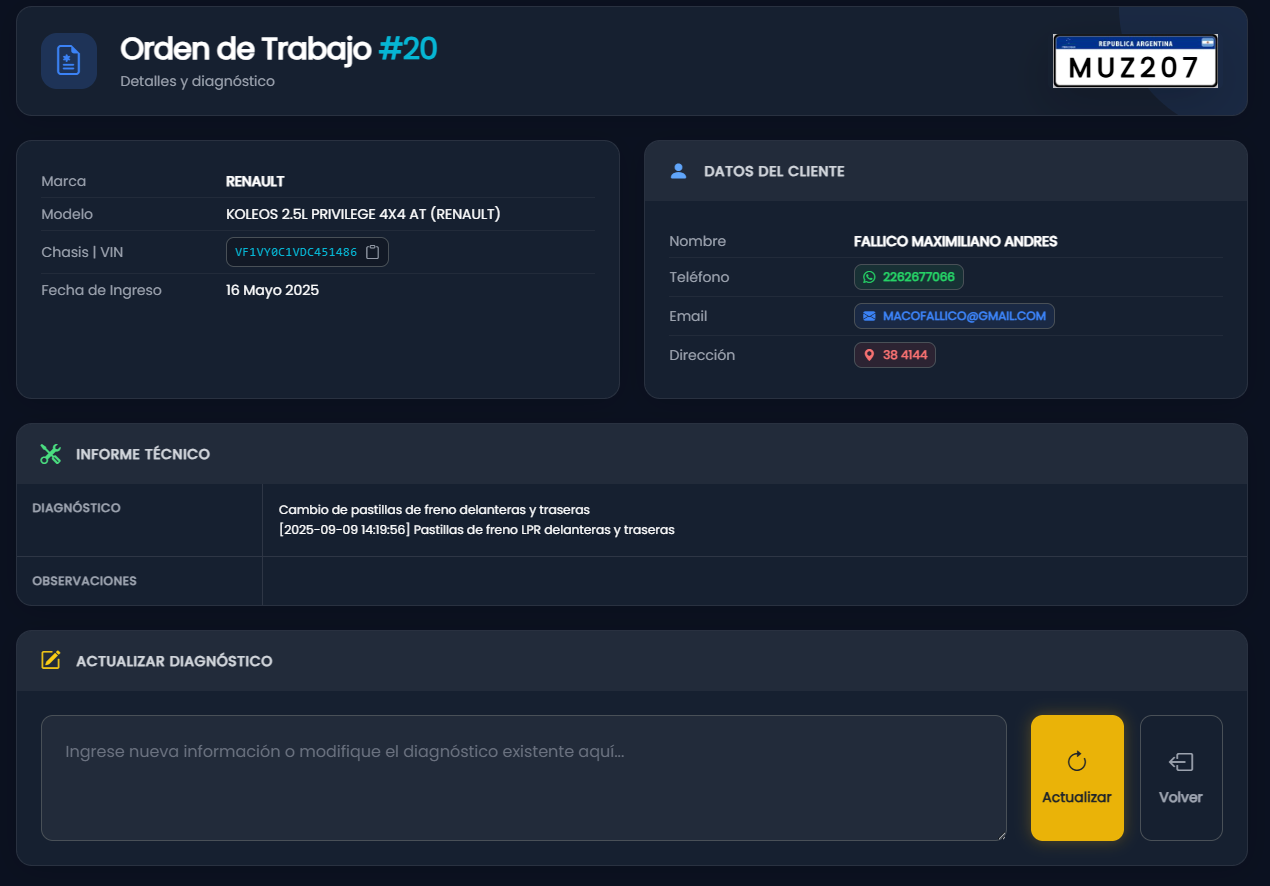Image resolution: width=1270 pixels, height=886 pixels.
Task: Click the location pin icon in address badge
Action: click(x=869, y=355)
